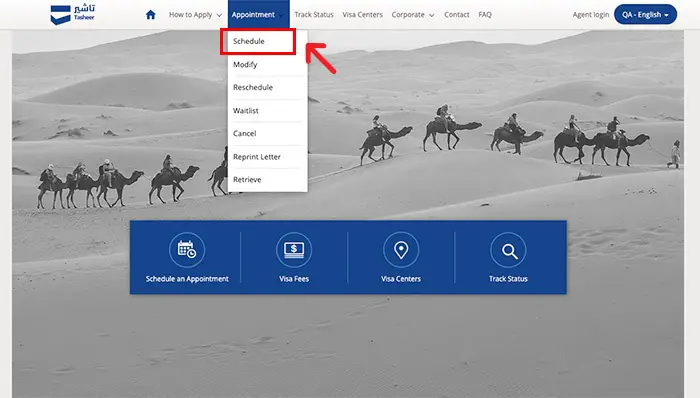Expand the How to Apply dropdown
Screen dimensions: 700x398
point(195,15)
